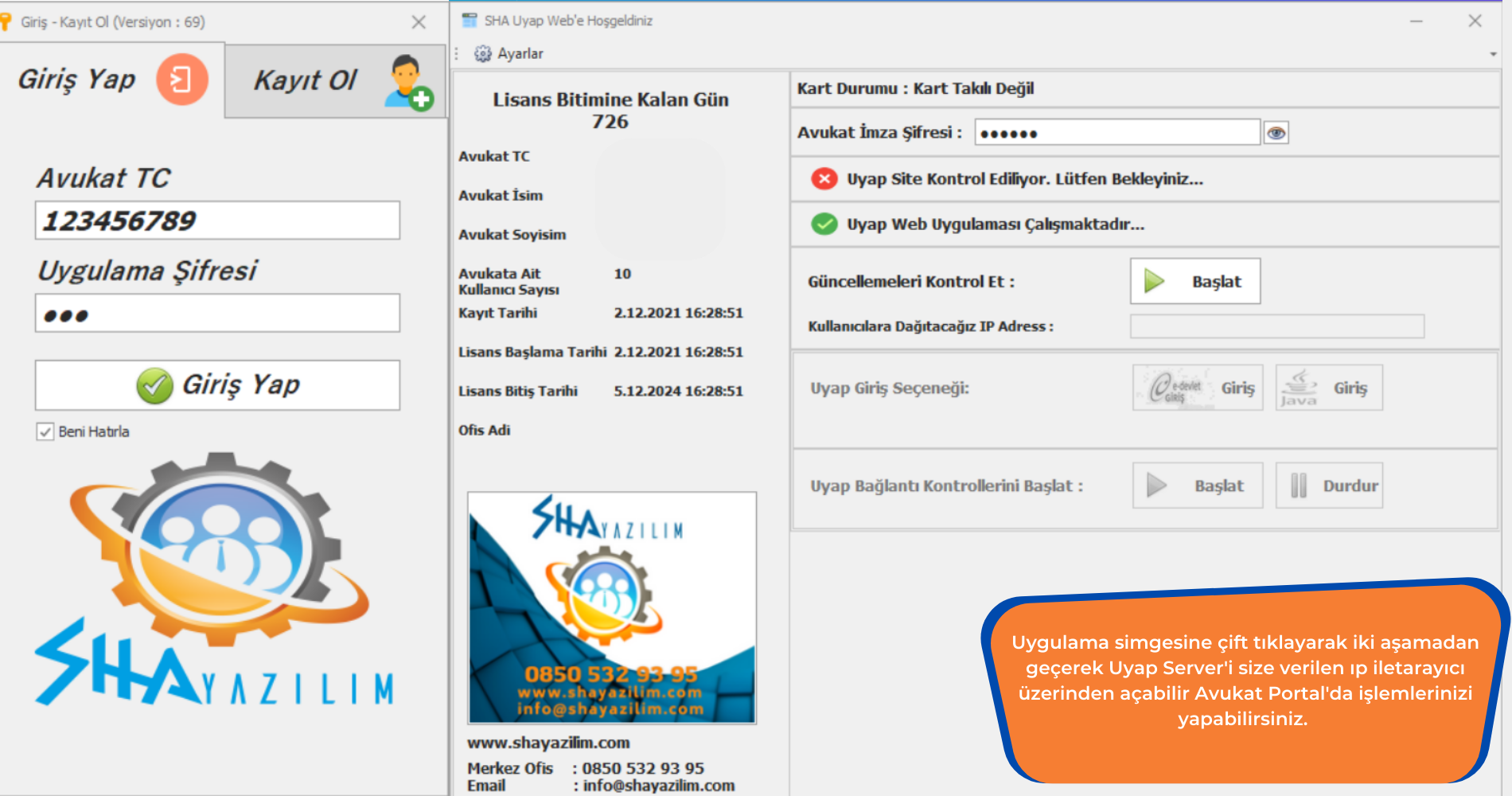Toggle password visibility eye icon
1512x796 pixels.
[1276, 133]
